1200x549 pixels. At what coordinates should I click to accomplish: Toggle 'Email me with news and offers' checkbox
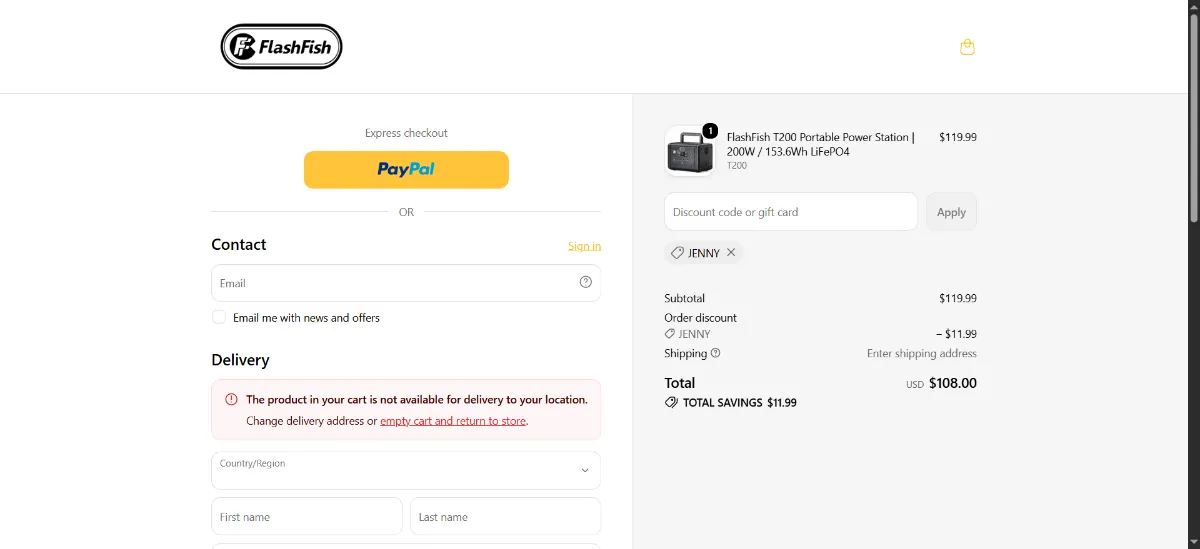click(x=219, y=317)
